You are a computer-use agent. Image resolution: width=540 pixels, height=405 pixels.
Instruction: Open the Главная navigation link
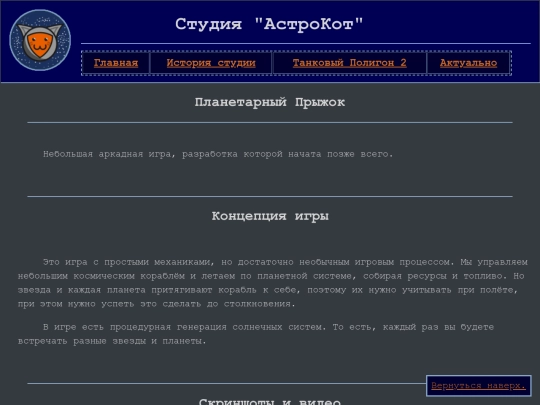point(116,63)
